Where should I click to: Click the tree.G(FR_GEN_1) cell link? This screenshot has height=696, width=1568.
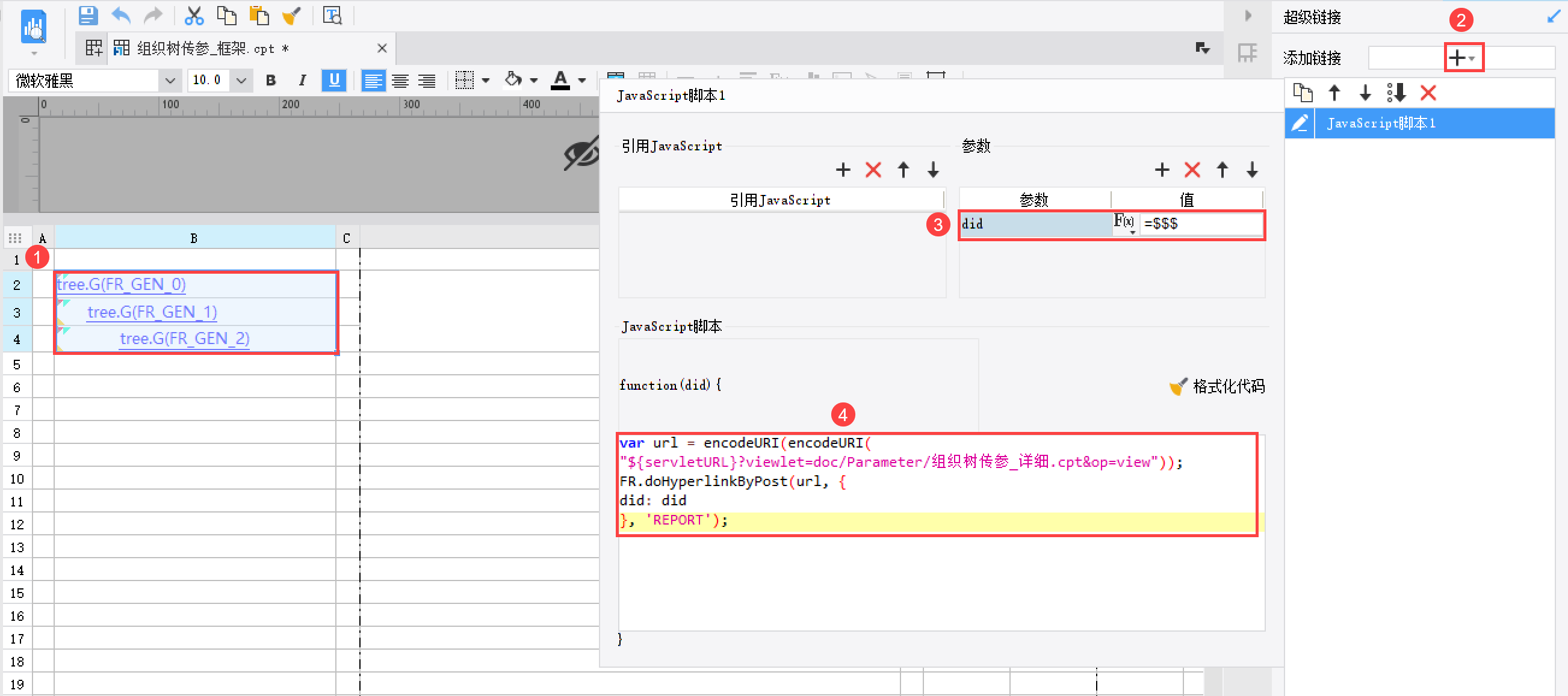point(152,312)
